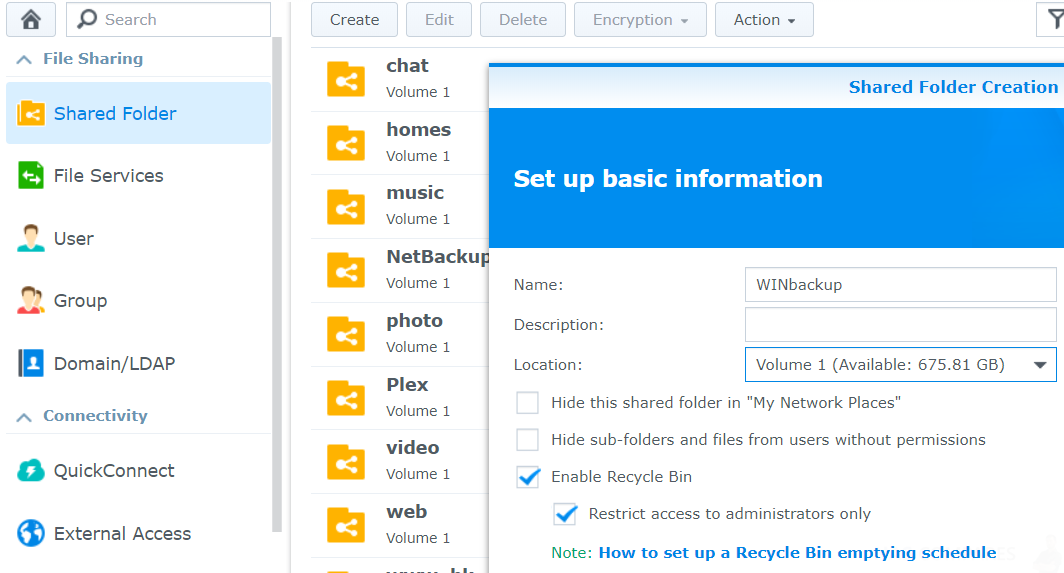The image size is (1064, 573).
Task: Click the Group people icon
Action: (x=31, y=301)
